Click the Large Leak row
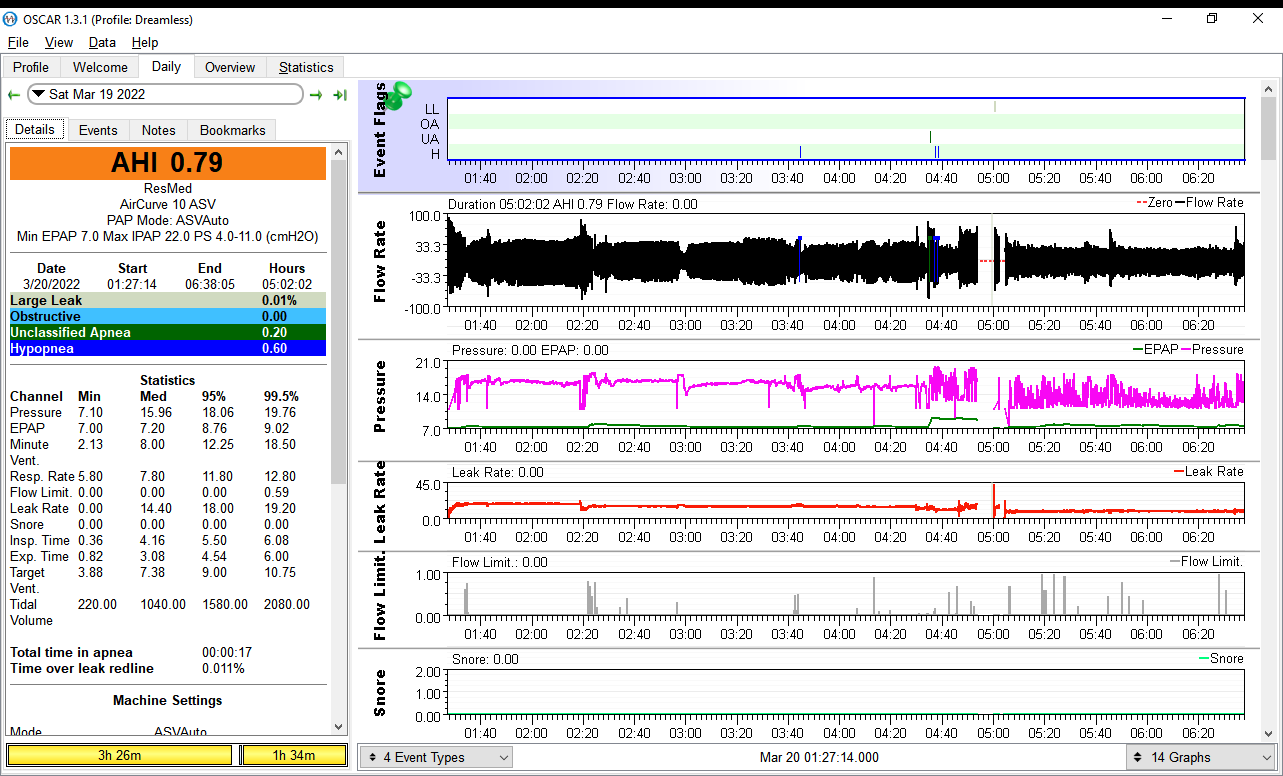This screenshot has width=1283, height=776. tap(168, 300)
